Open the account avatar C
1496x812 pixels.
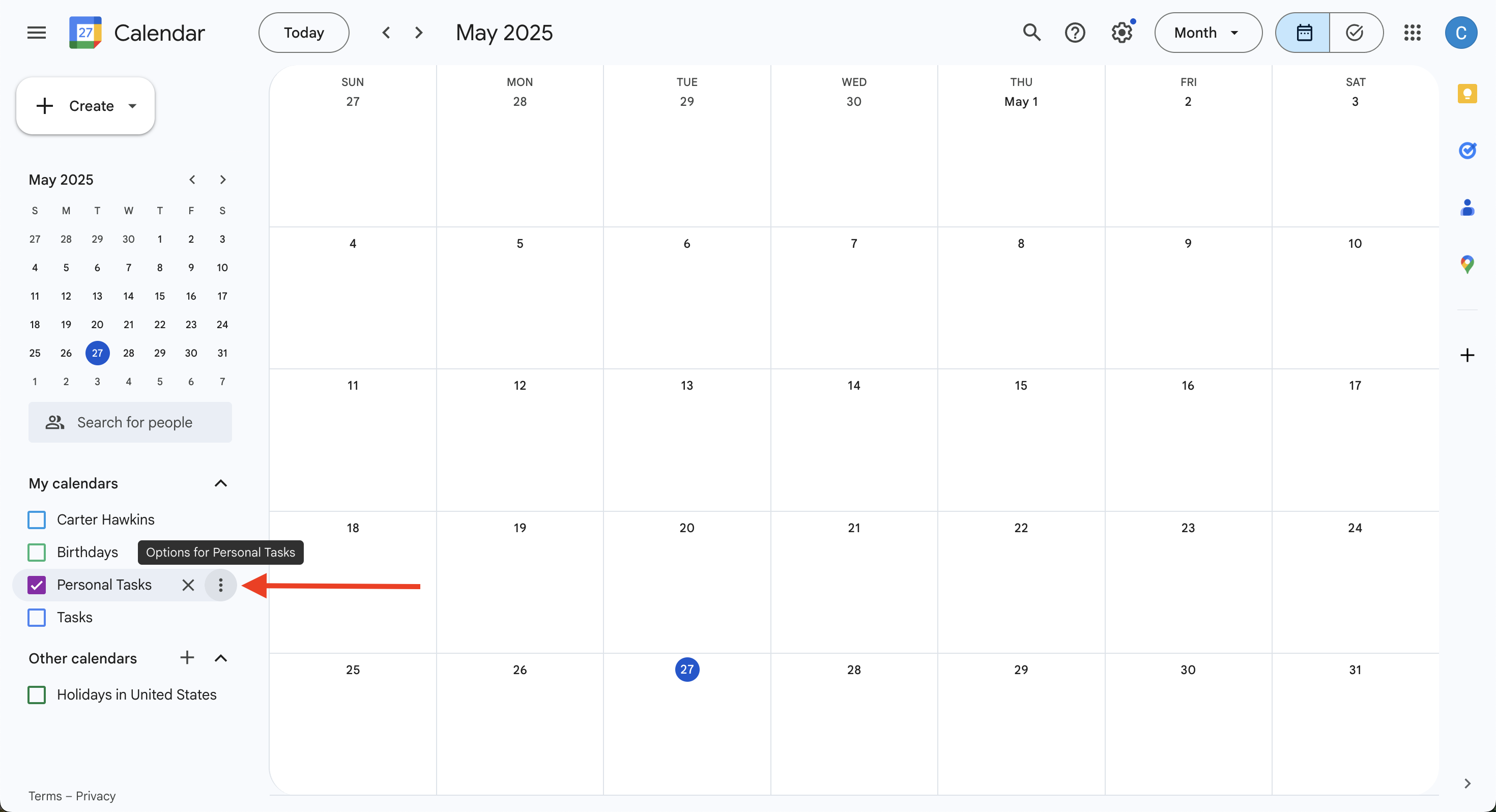[1460, 33]
